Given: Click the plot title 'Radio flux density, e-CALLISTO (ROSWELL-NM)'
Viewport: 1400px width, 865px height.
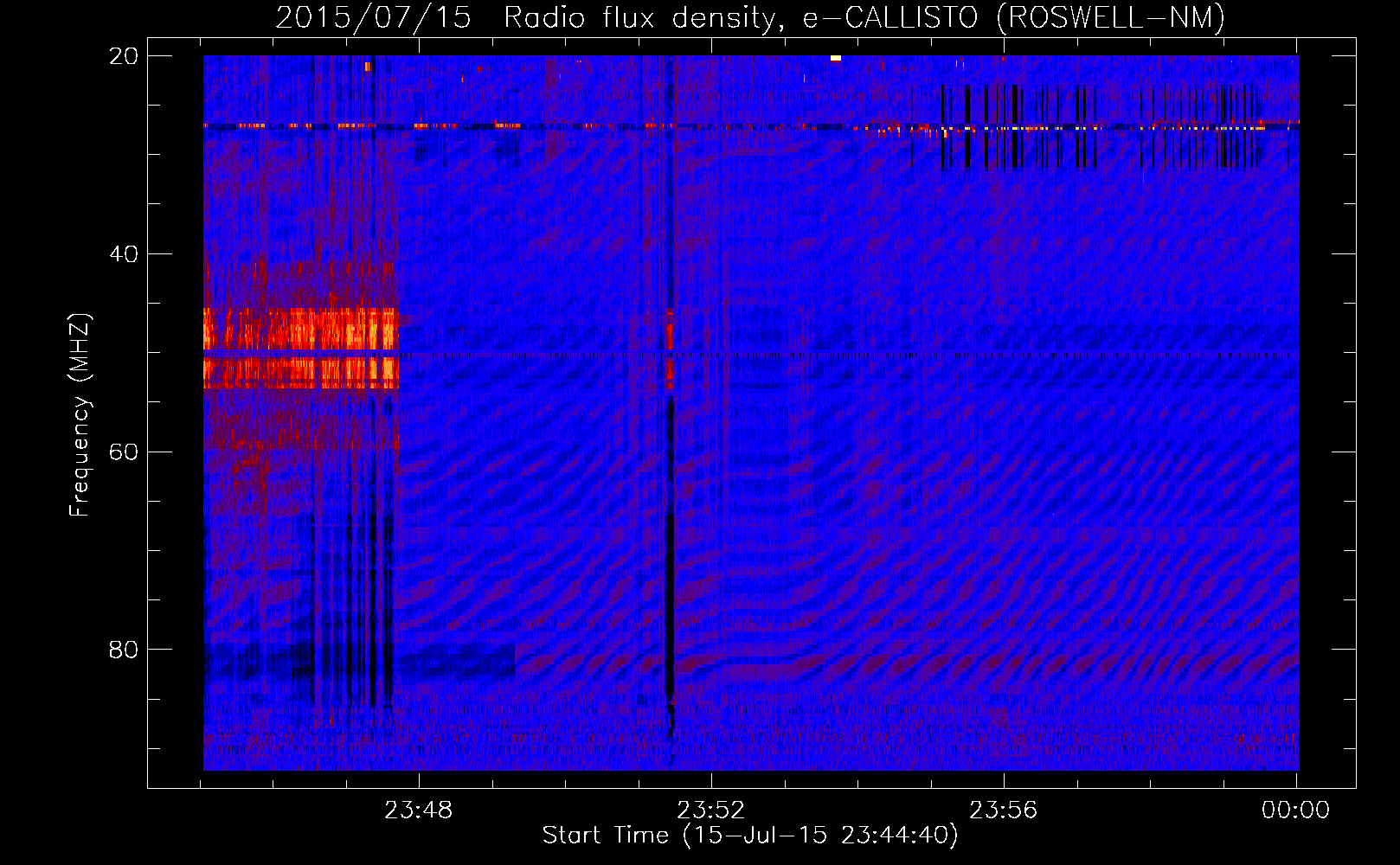Looking at the screenshot, I should click(x=864, y=17).
